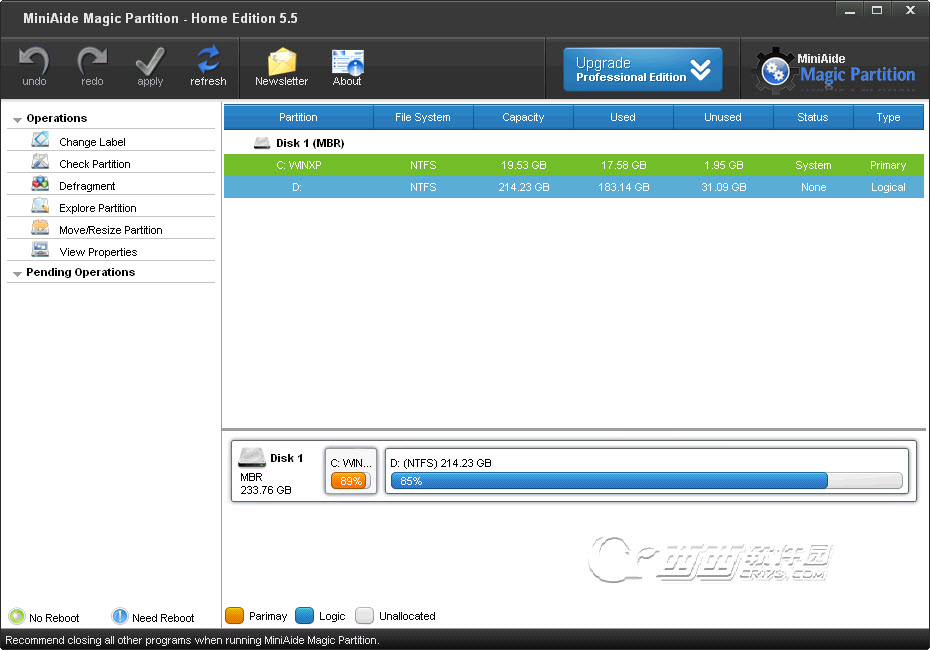This screenshot has height=650, width=930.
Task: Click the 183.14 GB used cell
Action: click(x=623, y=187)
